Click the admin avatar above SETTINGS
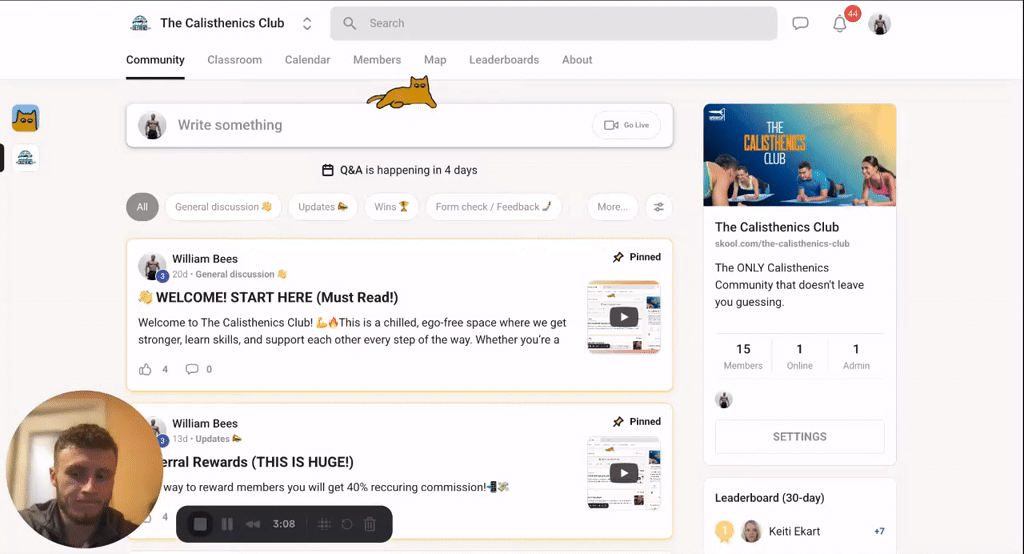The image size is (1024, 554). pos(724,399)
